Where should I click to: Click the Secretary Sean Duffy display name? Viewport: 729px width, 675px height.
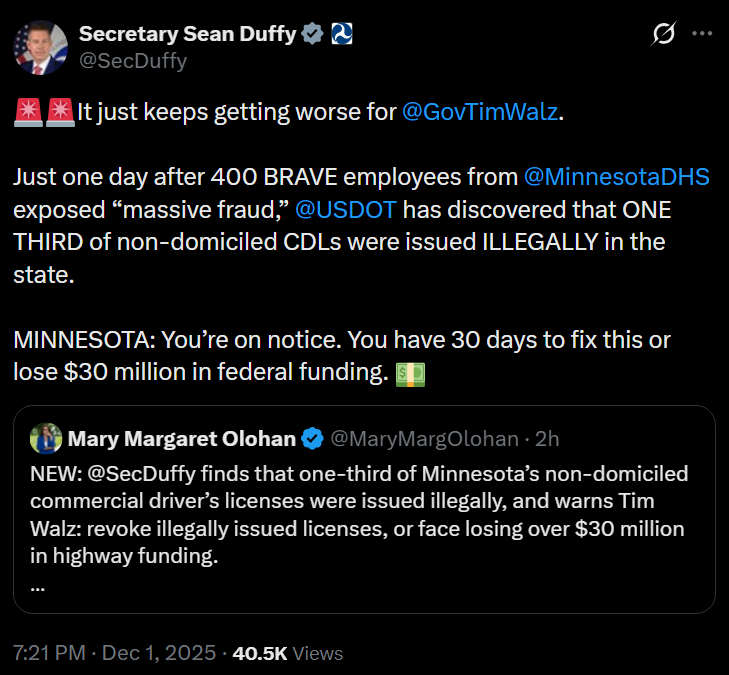pyautogui.click(x=188, y=34)
